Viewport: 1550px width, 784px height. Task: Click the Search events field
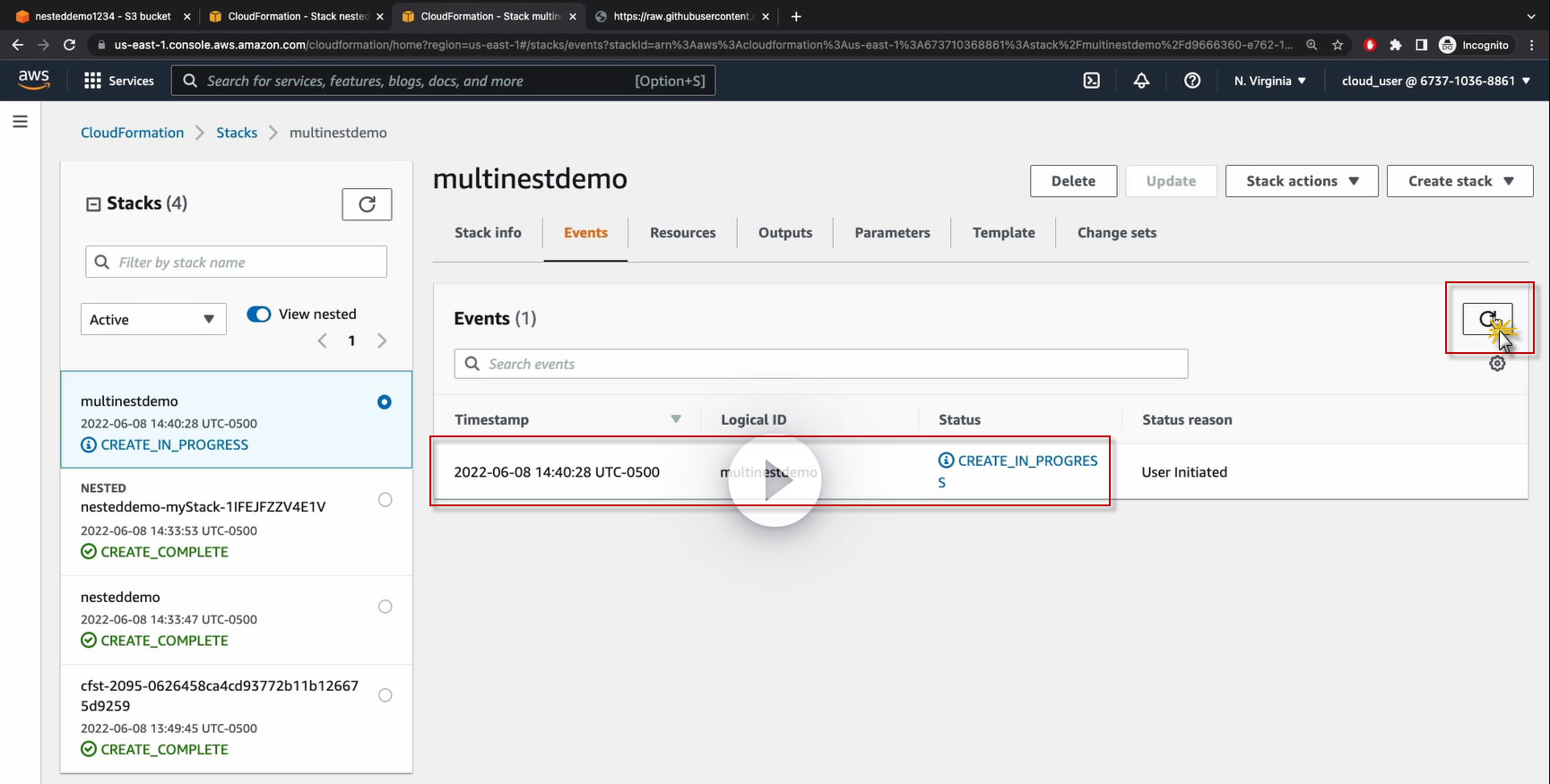(821, 364)
